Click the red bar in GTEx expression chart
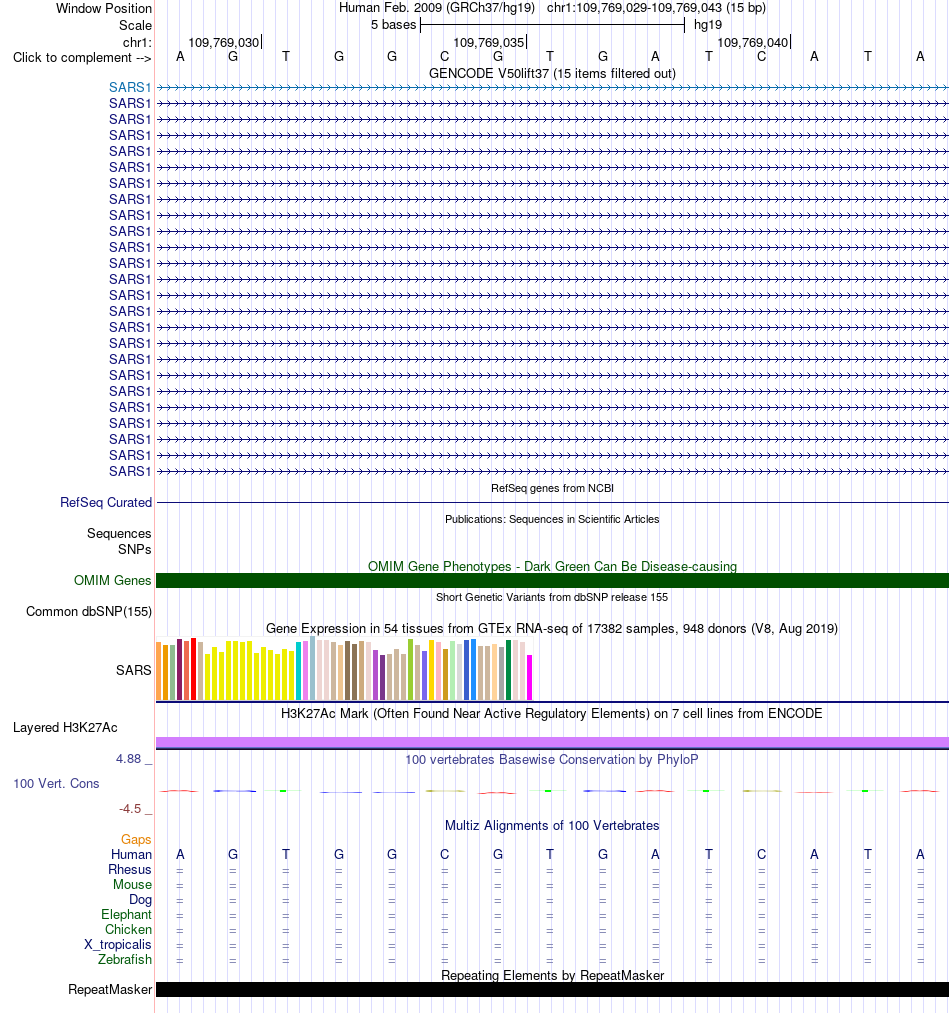The image size is (950, 1013). (x=193, y=669)
